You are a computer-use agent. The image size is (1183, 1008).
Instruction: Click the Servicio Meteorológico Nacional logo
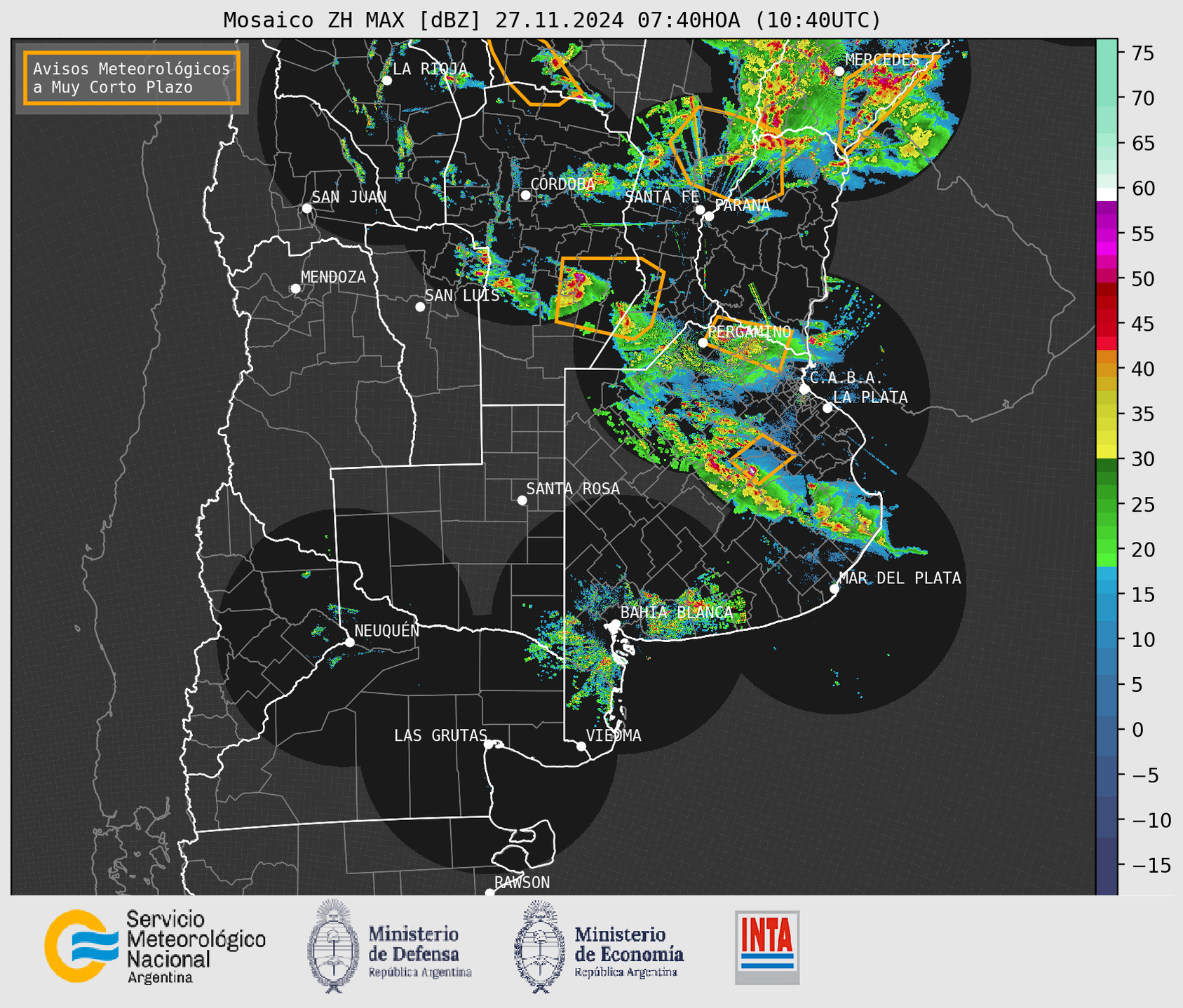(155, 946)
